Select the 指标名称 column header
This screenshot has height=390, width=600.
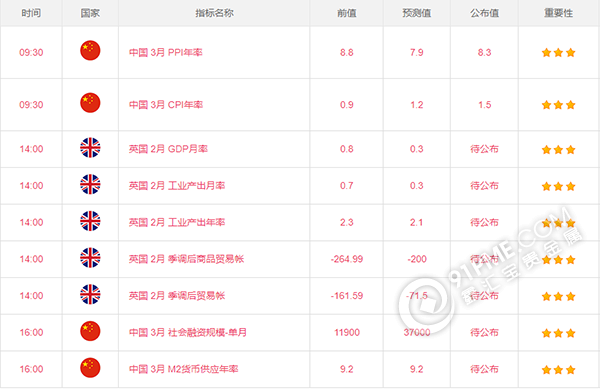[x=214, y=13]
